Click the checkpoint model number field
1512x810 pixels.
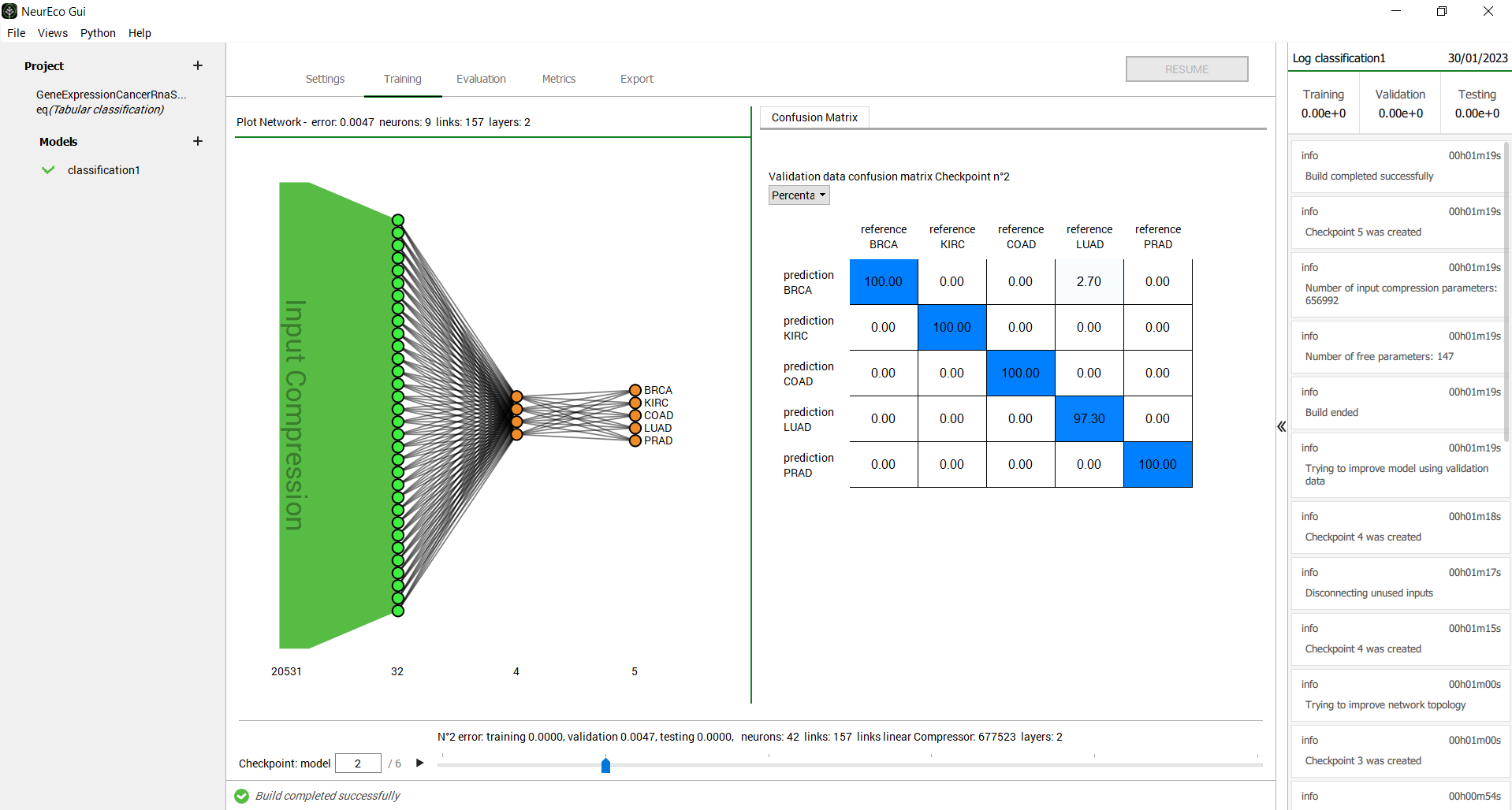click(358, 764)
